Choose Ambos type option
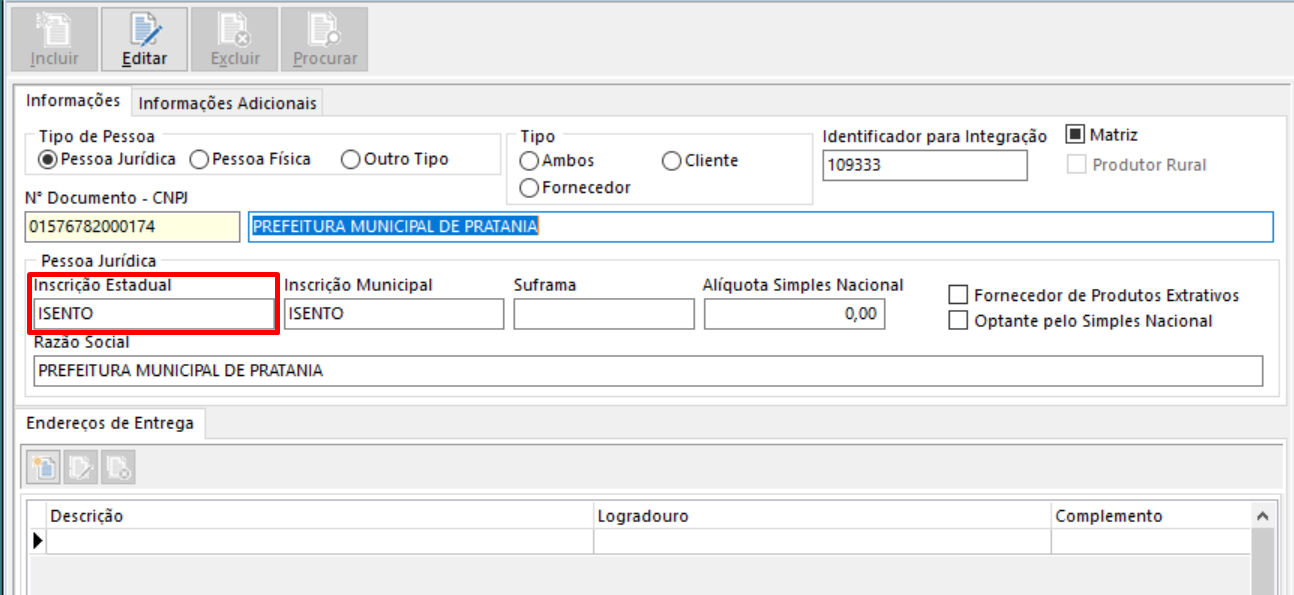This screenshot has height=595, width=1294. (x=557, y=161)
